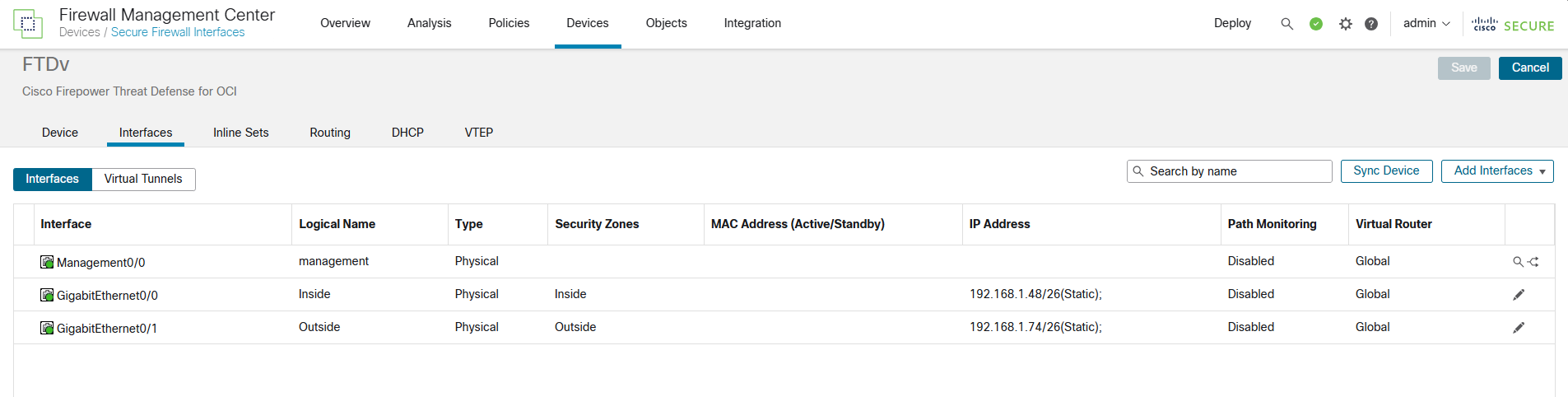Image resolution: width=1568 pixels, height=397 pixels.
Task: Open the settings gear icon
Action: (x=1346, y=24)
